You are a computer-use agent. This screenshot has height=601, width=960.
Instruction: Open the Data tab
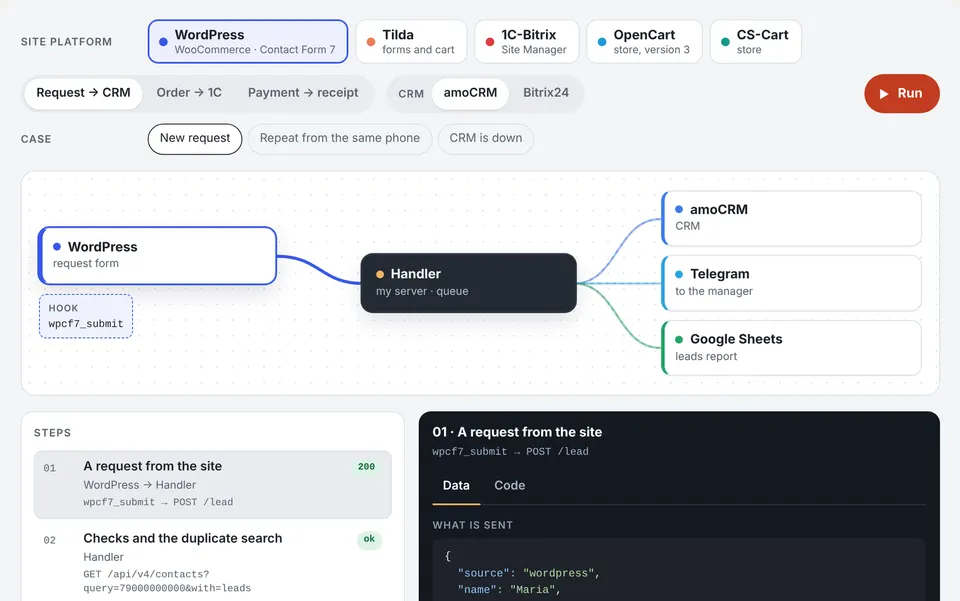(456, 485)
